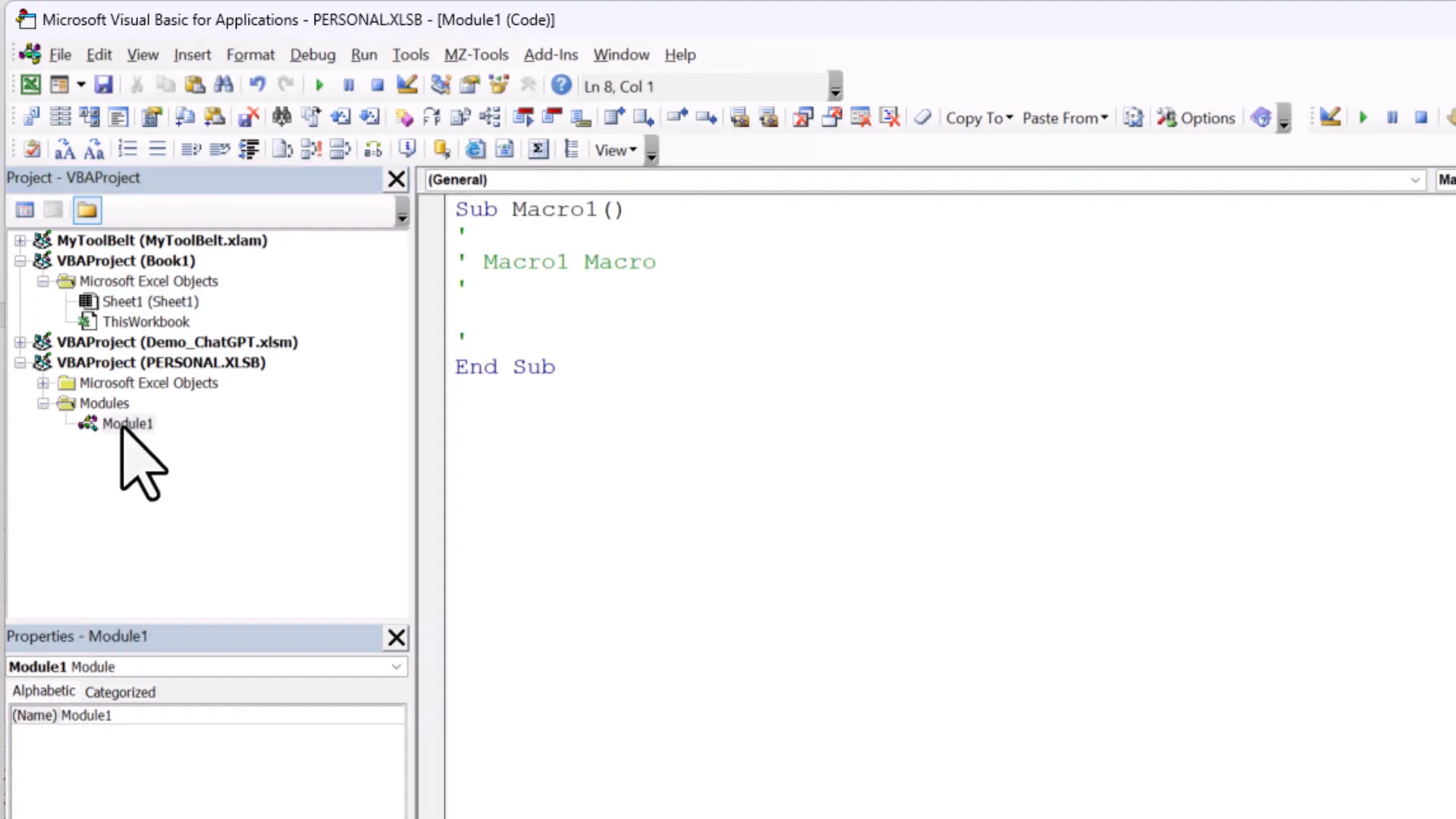Run the macro with the Run Sub icon

point(319,84)
